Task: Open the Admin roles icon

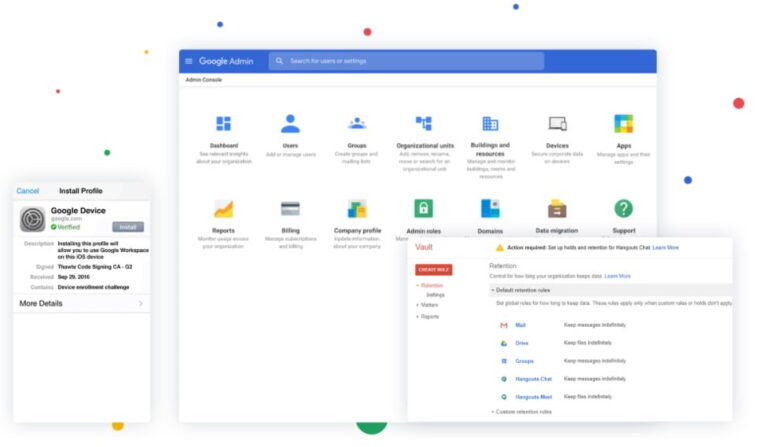Action: [x=424, y=209]
